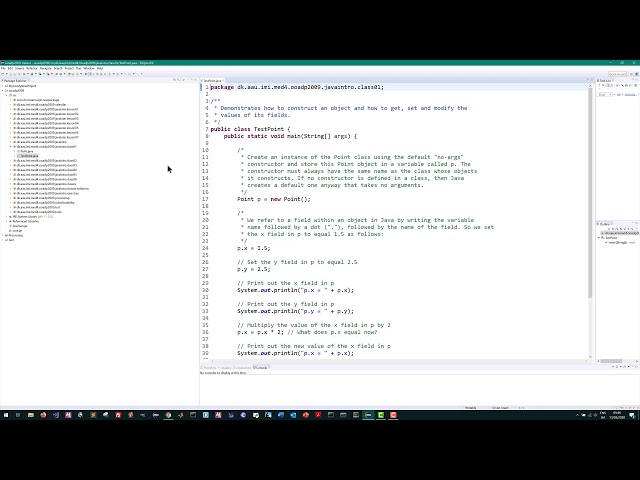
Task: Open the File menu
Action: [3, 69]
